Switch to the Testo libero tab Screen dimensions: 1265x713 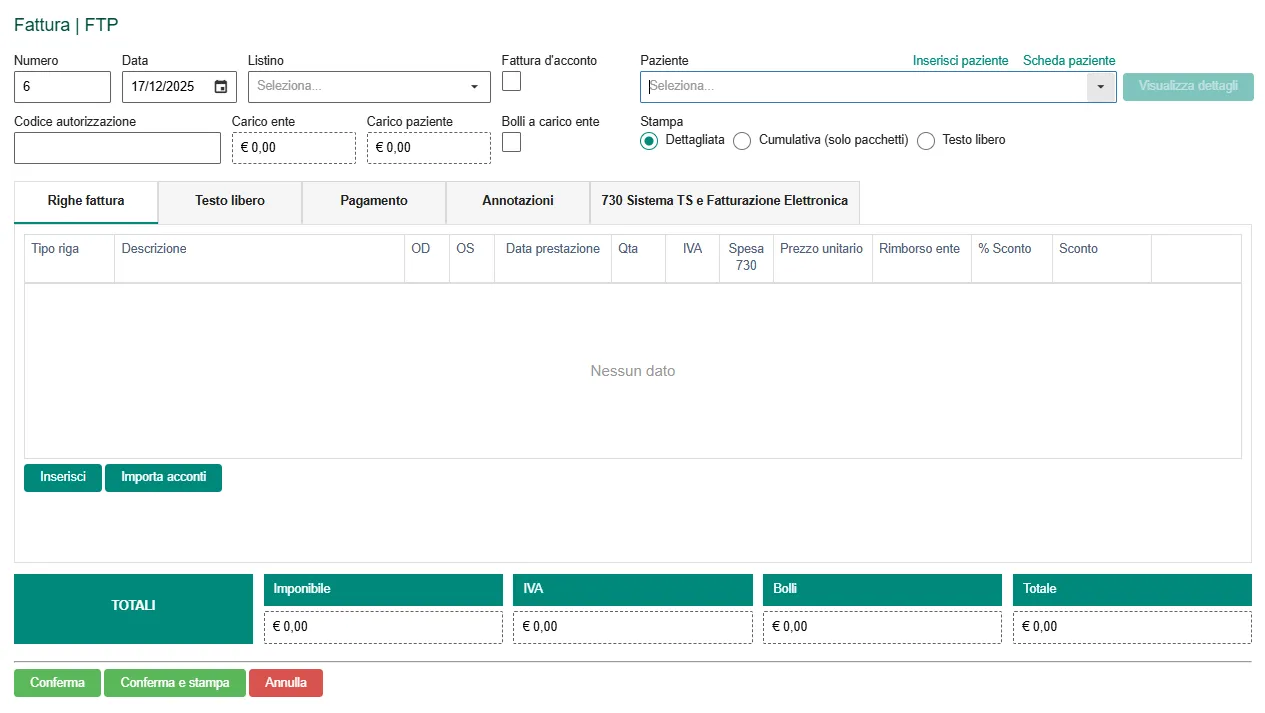(230, 201)
